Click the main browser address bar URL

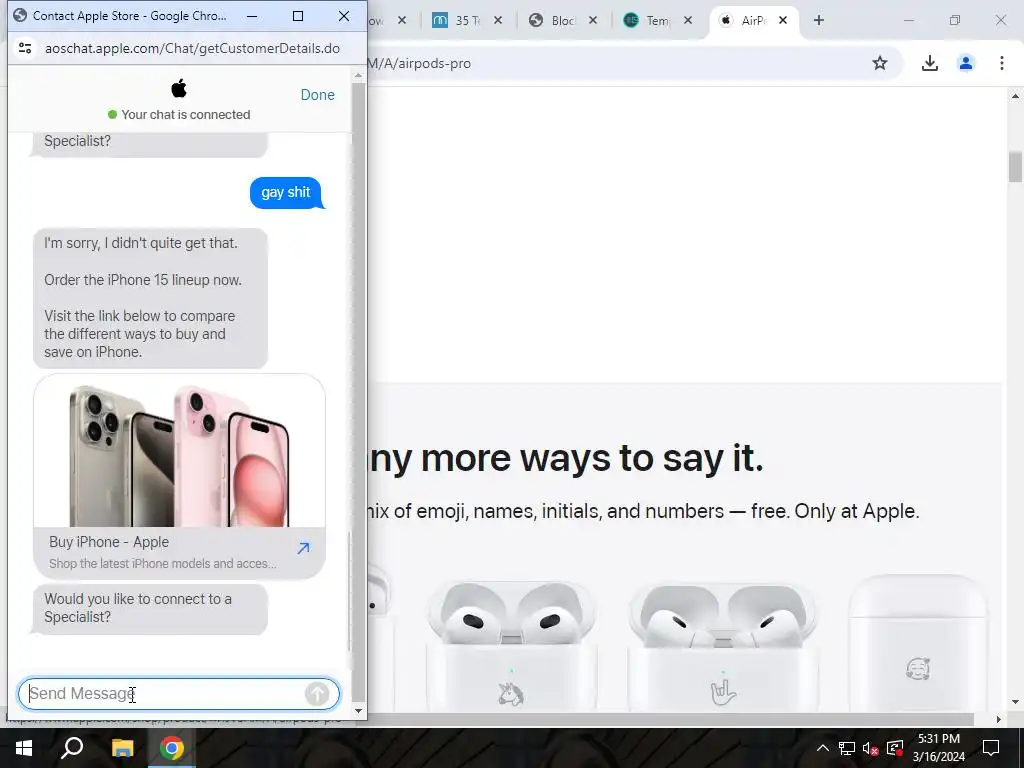tap(418, 63)
